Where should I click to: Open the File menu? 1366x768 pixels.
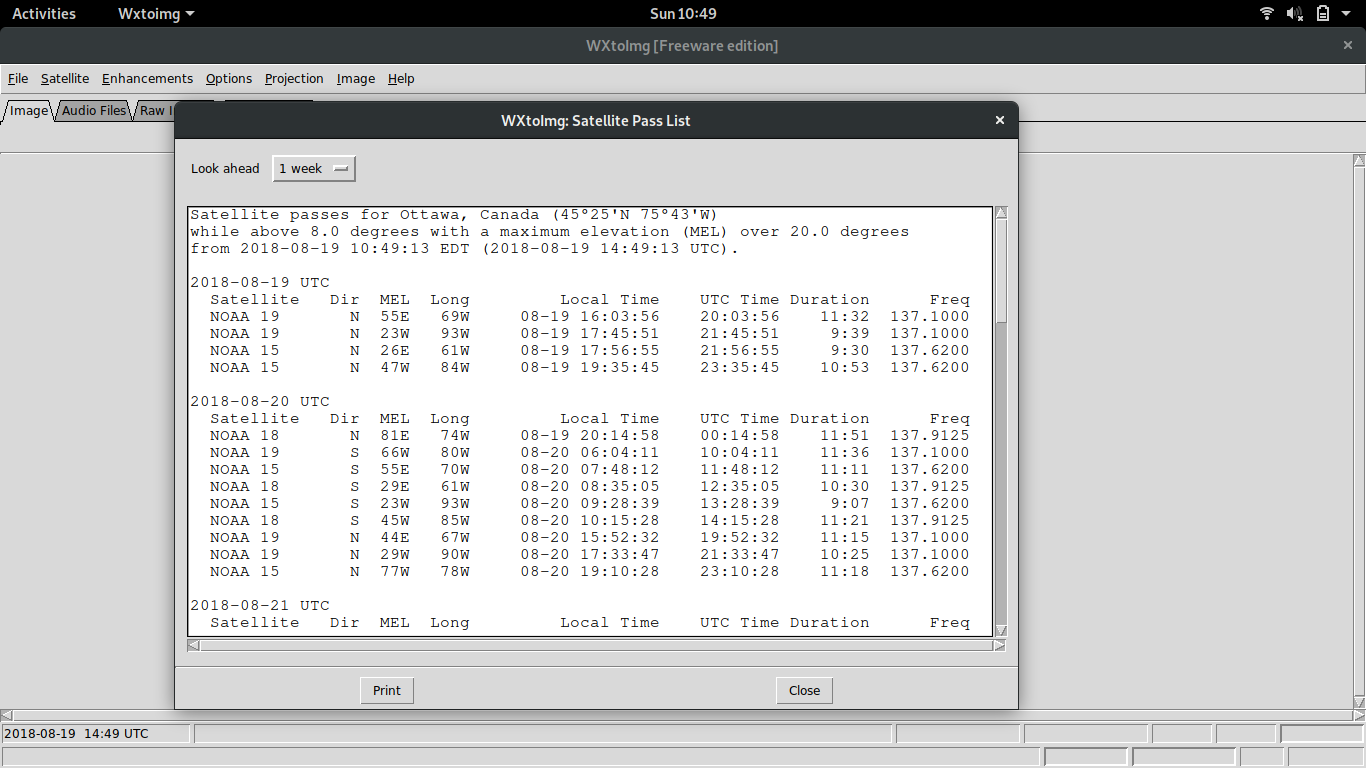pos(18,78)
